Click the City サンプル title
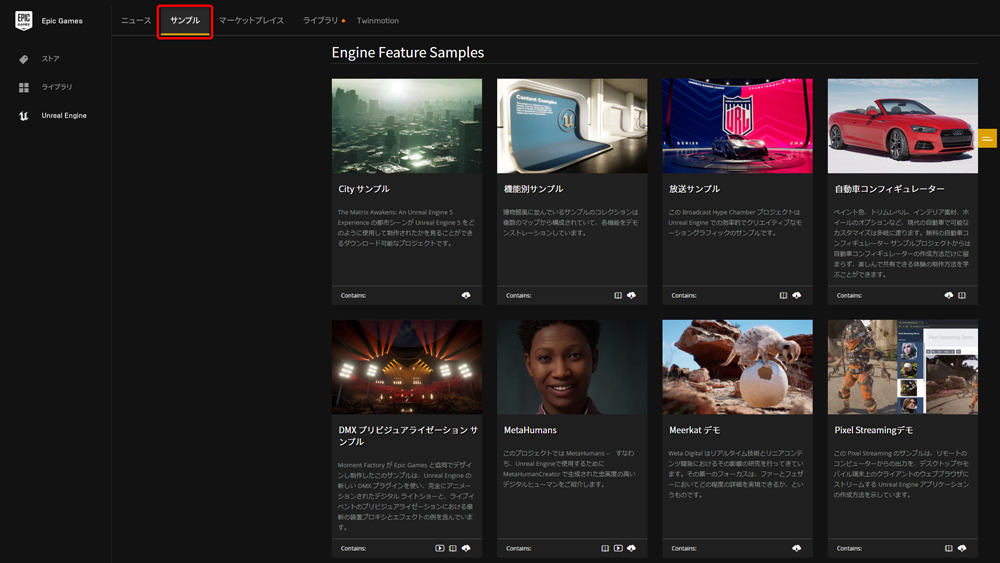This screenshot has height=563, width=1000. pos(364,189)
